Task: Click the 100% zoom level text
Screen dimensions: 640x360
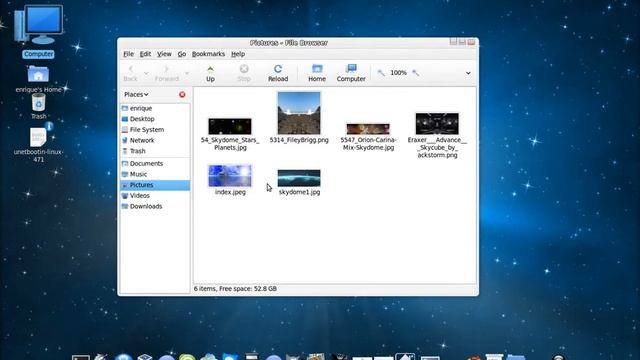Action: (398, 73)
